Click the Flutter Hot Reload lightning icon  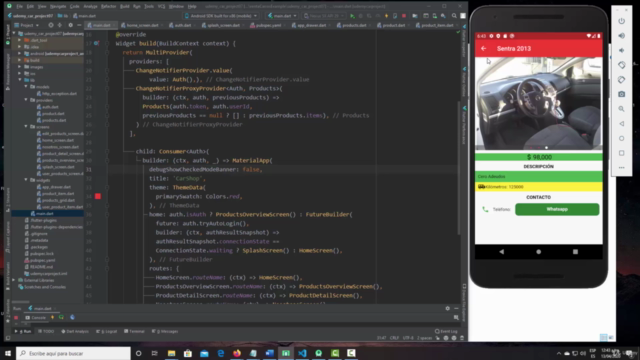(386, 16)
